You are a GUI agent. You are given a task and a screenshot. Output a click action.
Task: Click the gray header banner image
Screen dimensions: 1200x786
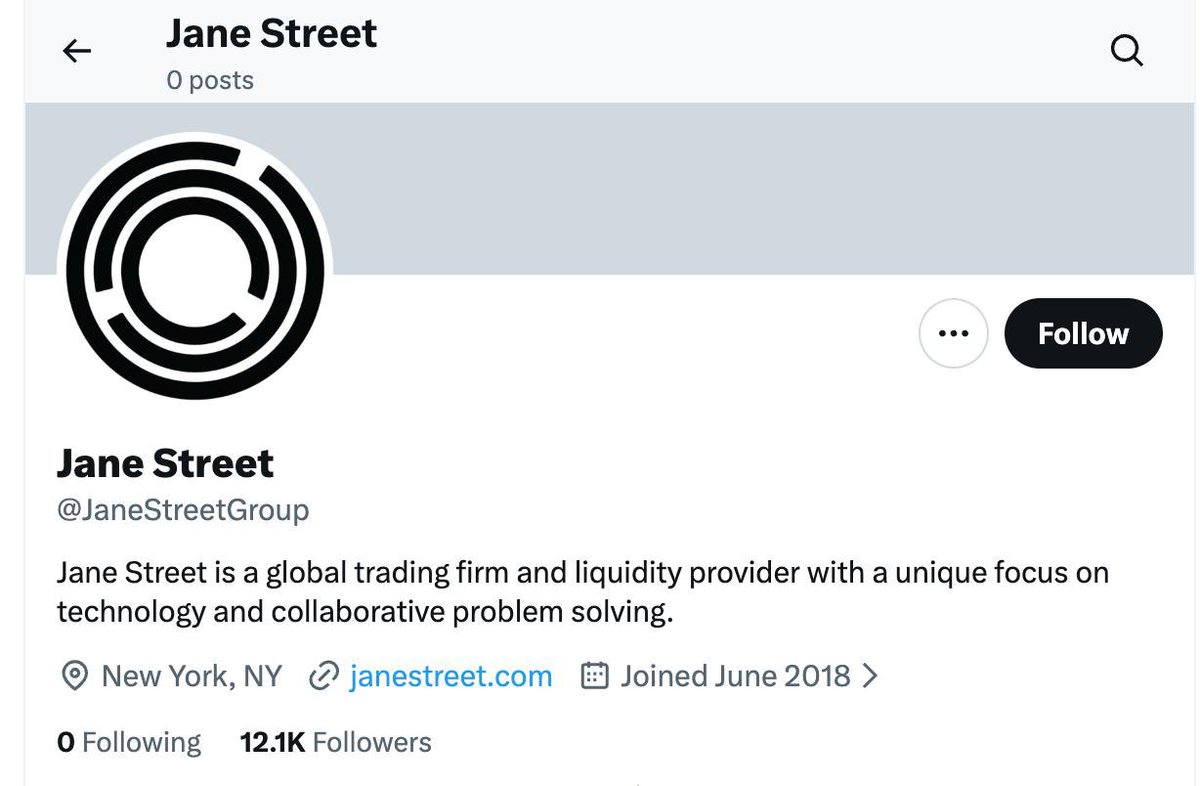click(700, 188)
